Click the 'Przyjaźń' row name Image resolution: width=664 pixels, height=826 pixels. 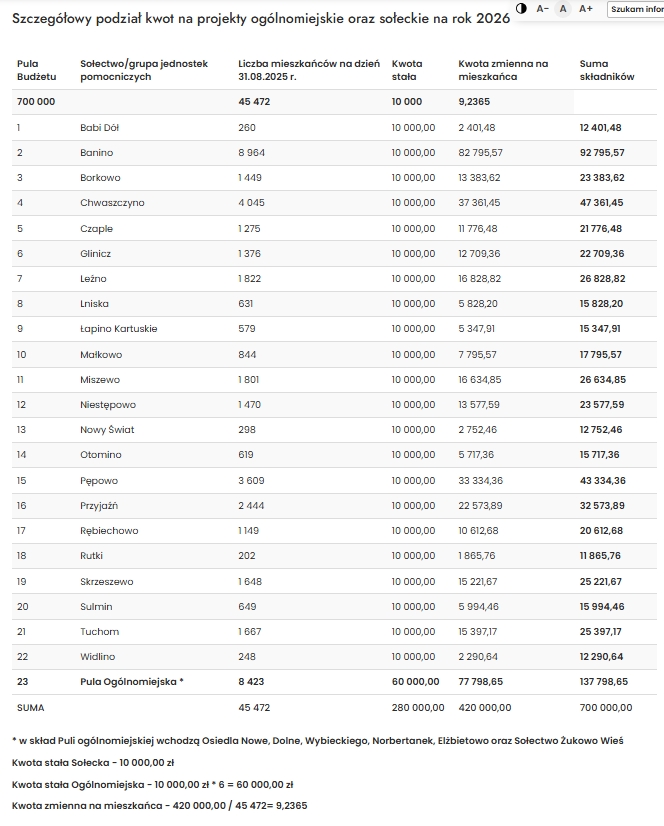pyautogui.click(x=99, y=506)
